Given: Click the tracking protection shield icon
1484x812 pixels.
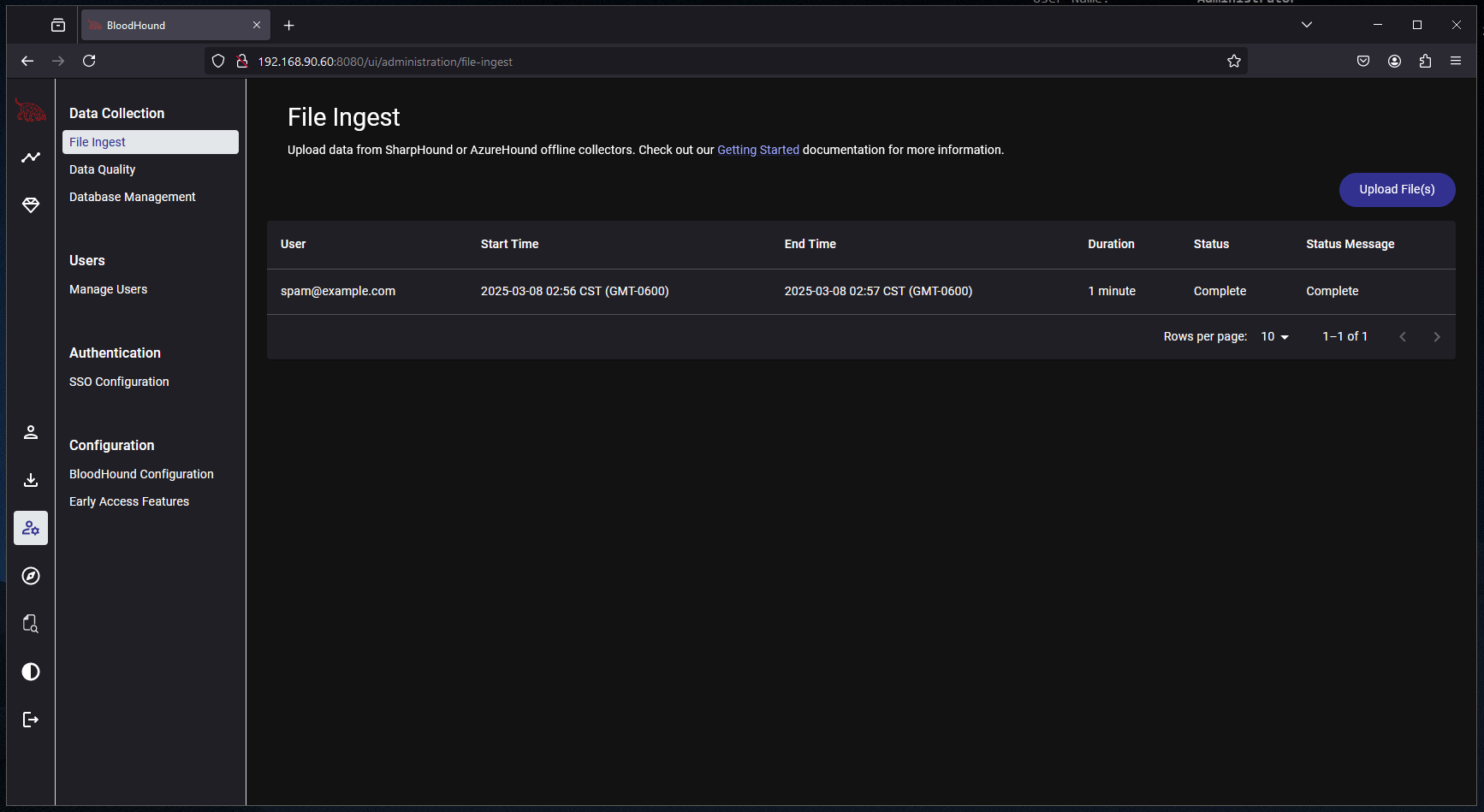Looking at the screenshot, I should click(x=218, y=61).
